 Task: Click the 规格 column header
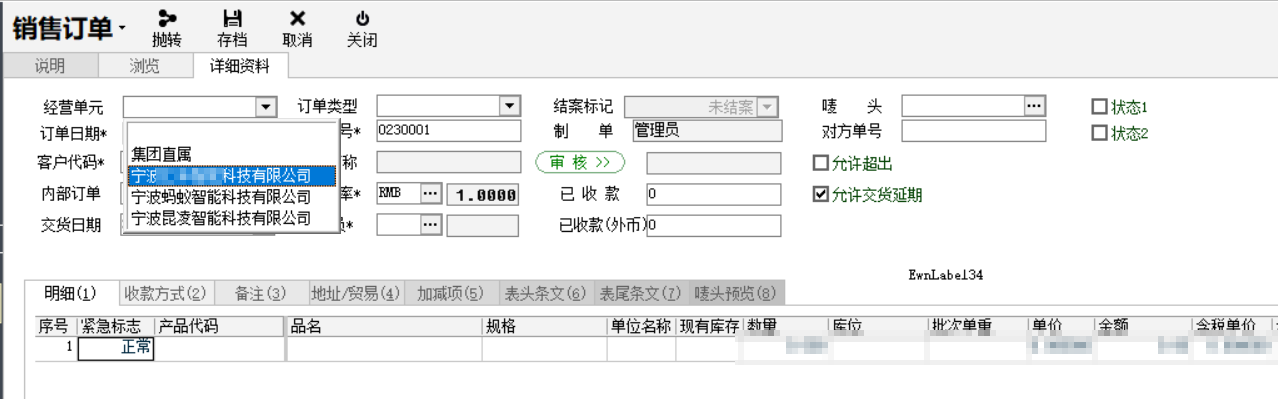[x=545, y=326]
